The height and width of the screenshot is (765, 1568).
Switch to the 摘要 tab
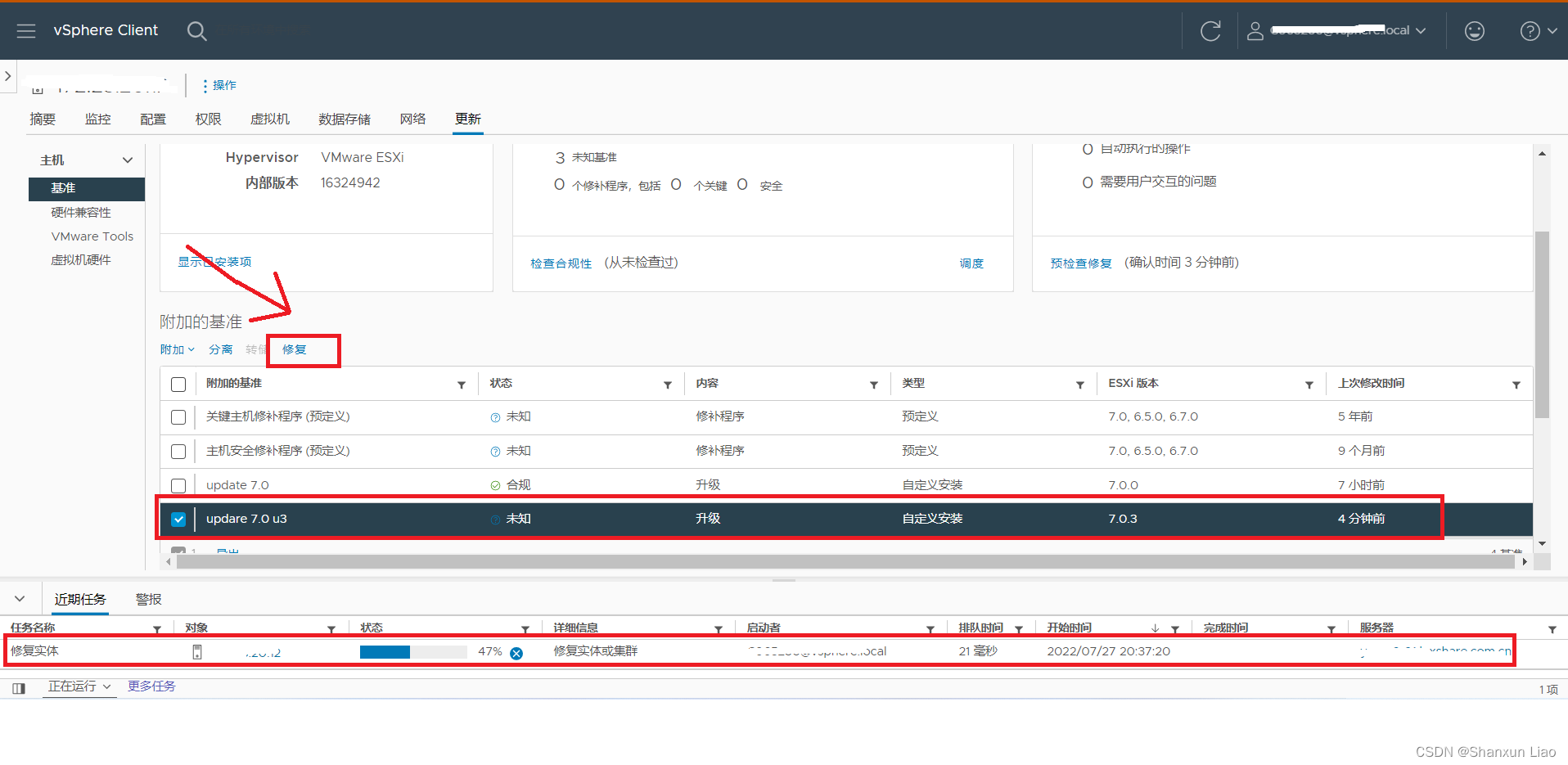tap(43, 119)
